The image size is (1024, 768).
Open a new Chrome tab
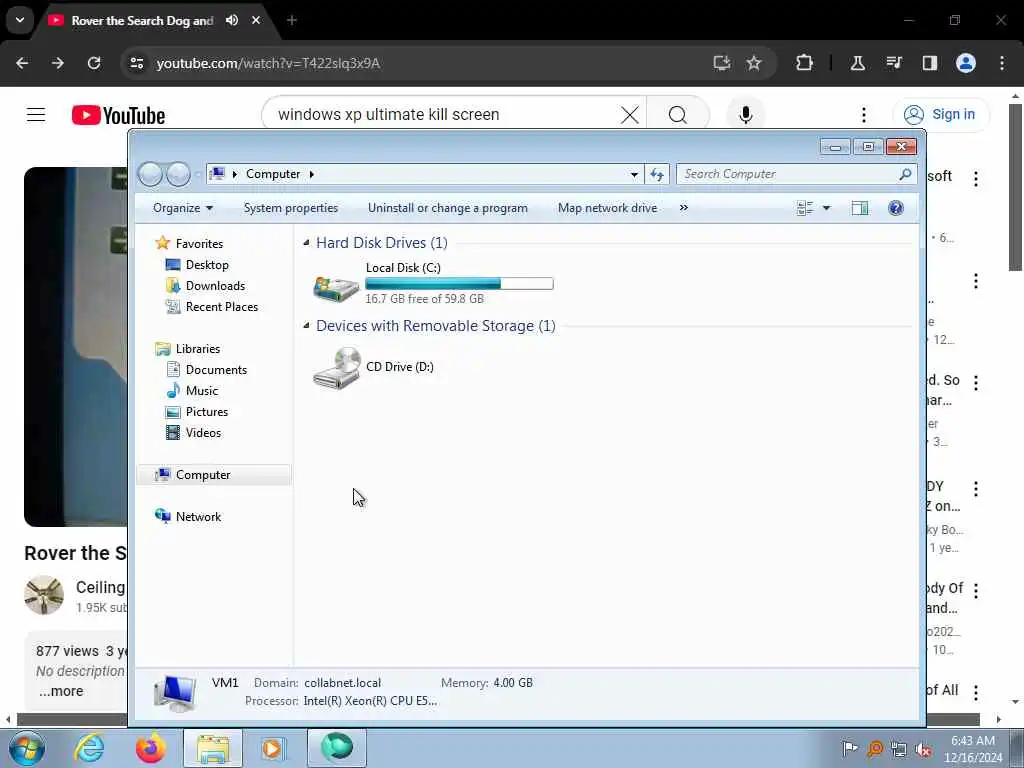(x=292, y=20)
